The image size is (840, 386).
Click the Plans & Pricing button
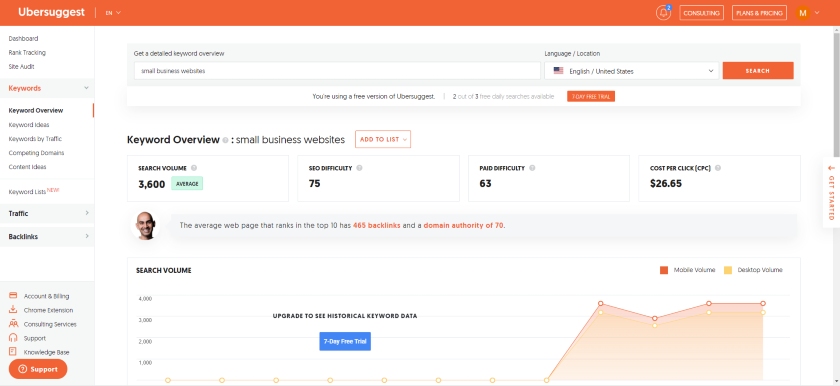[x=759, y=13]
